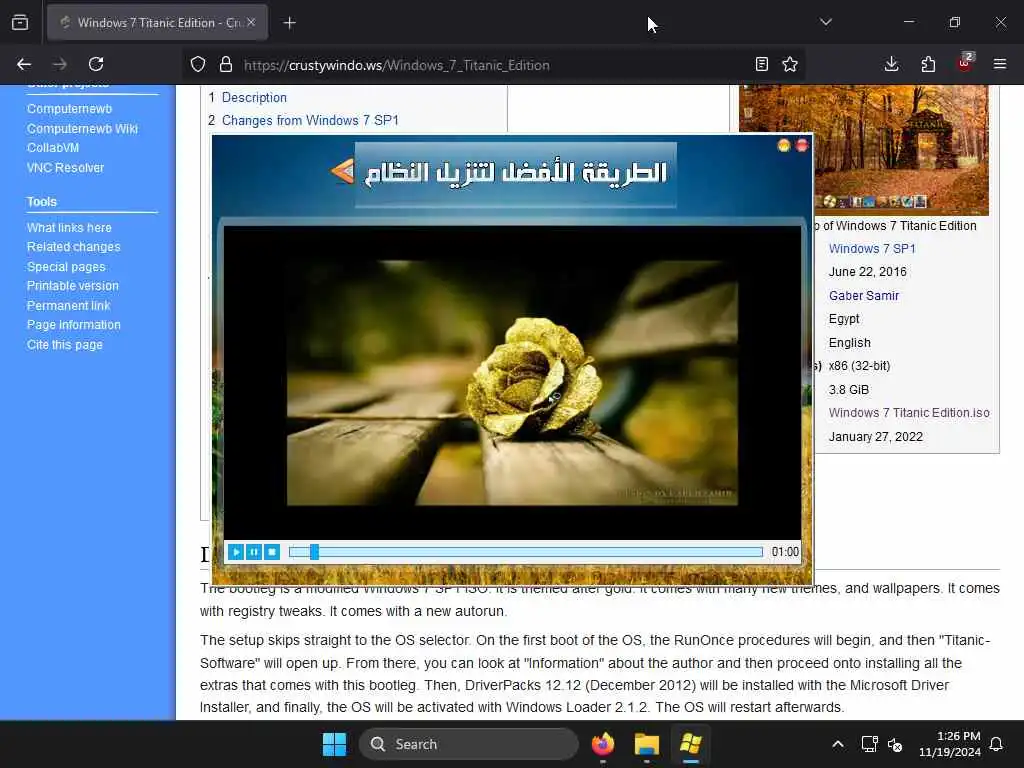The image size is (1024, 768).
Task: Click the June 22, 2016 release date text
Action: click(867, 272)
